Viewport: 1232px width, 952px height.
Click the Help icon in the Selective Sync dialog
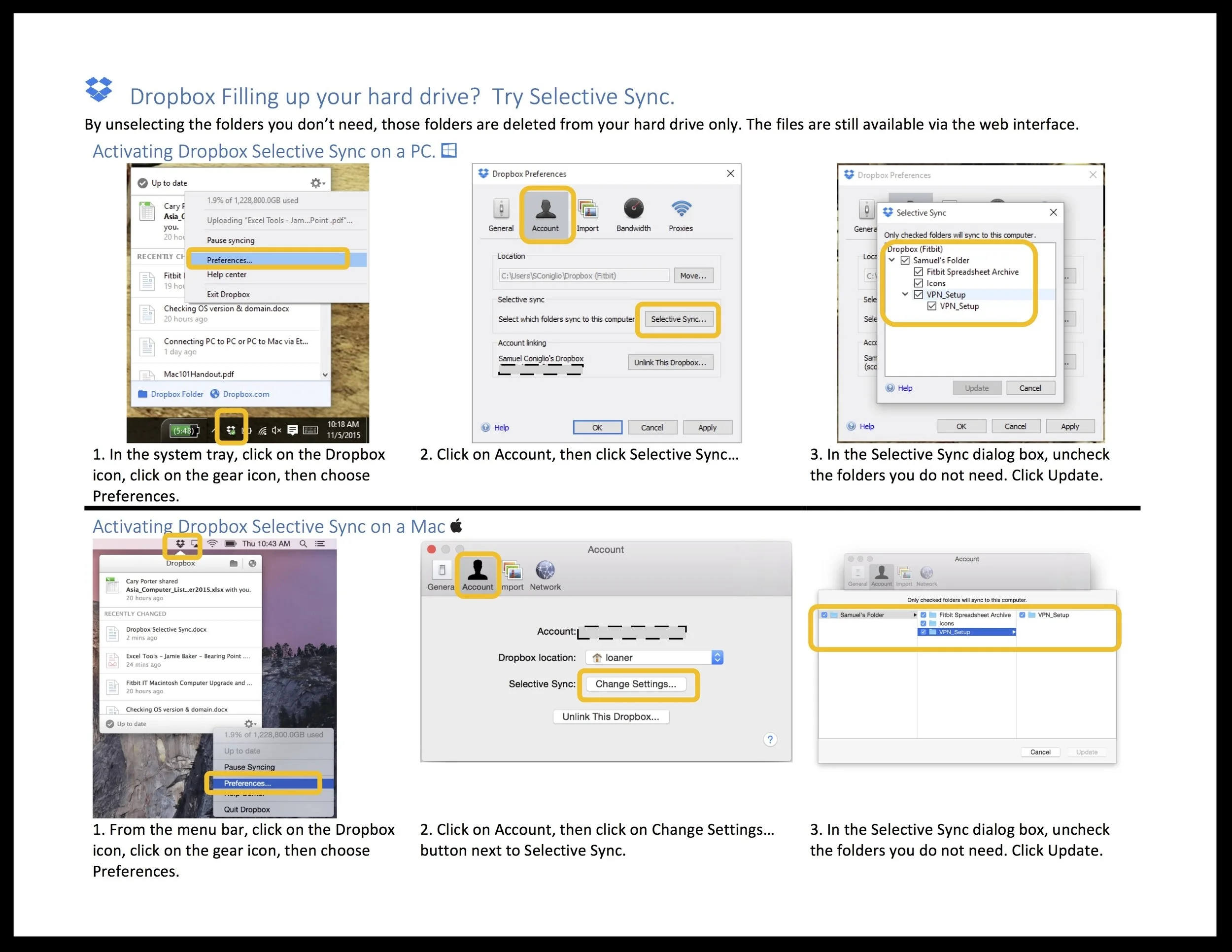[890, 388]
